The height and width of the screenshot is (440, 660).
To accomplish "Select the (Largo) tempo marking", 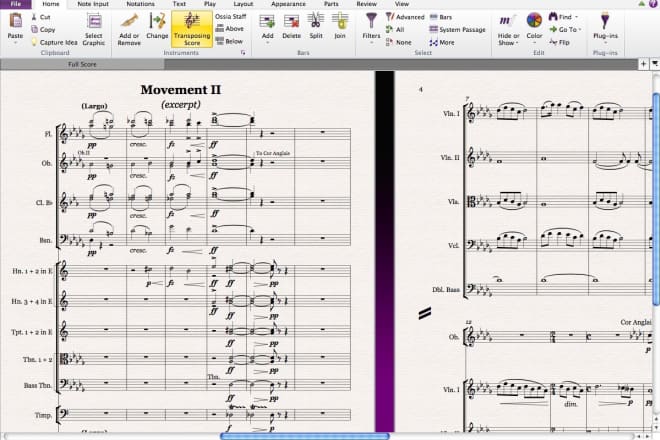I will coord(94,106).
